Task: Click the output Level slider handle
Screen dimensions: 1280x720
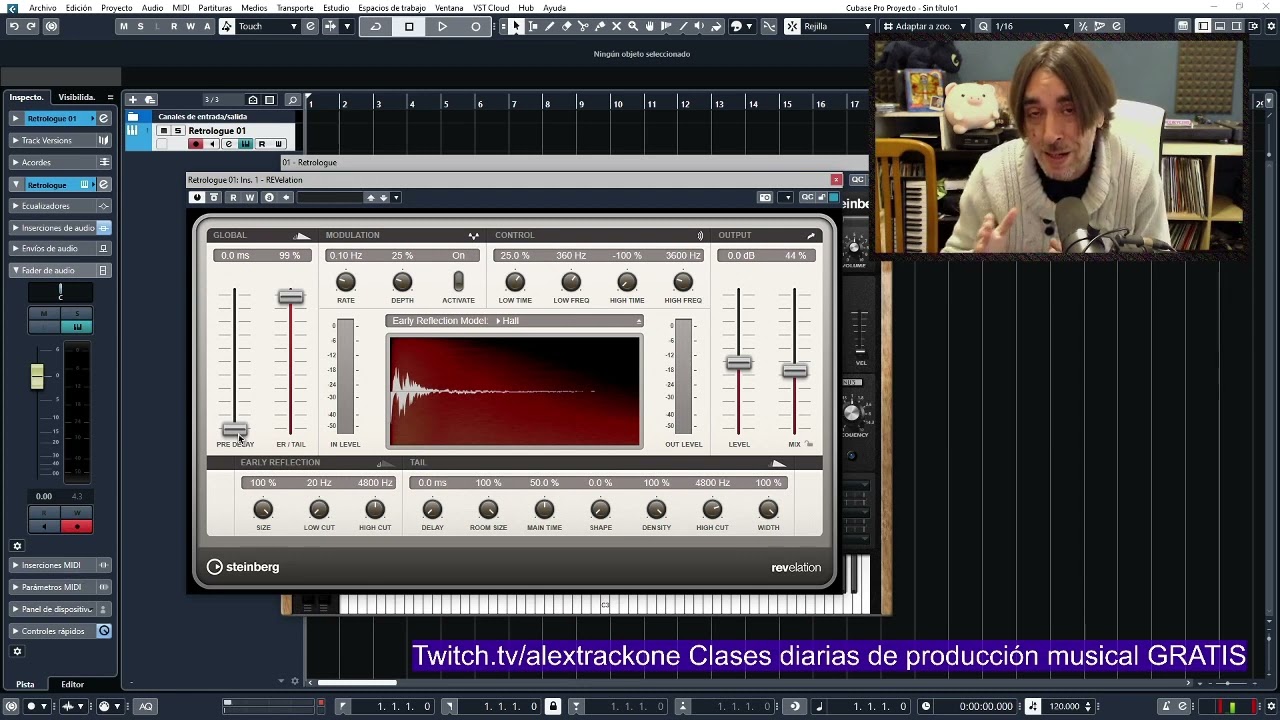Action: tap(738, 363)
